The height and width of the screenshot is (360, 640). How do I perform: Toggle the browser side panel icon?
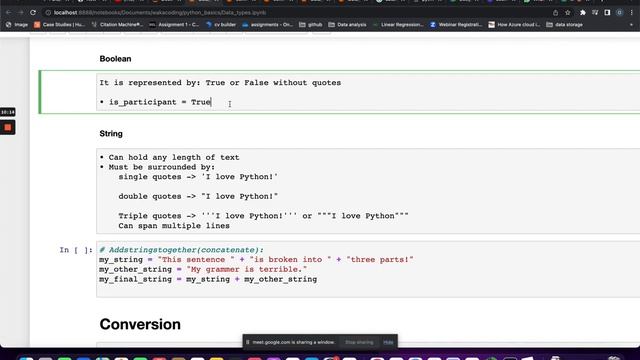point(607,13)
